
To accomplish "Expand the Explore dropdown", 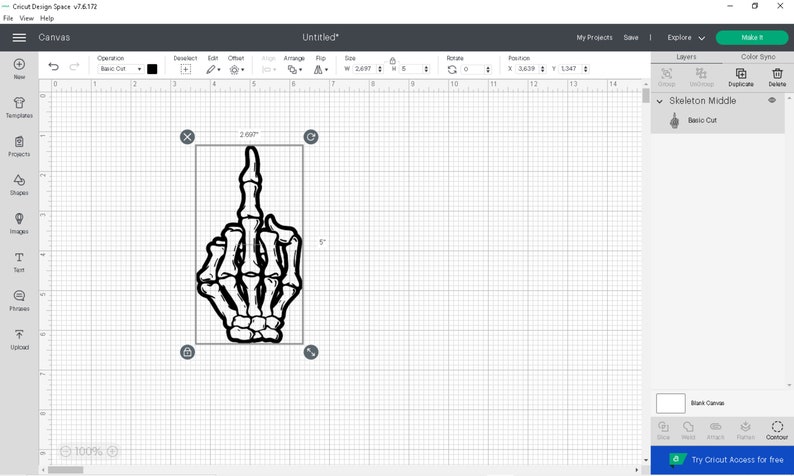I will [686, 38].
